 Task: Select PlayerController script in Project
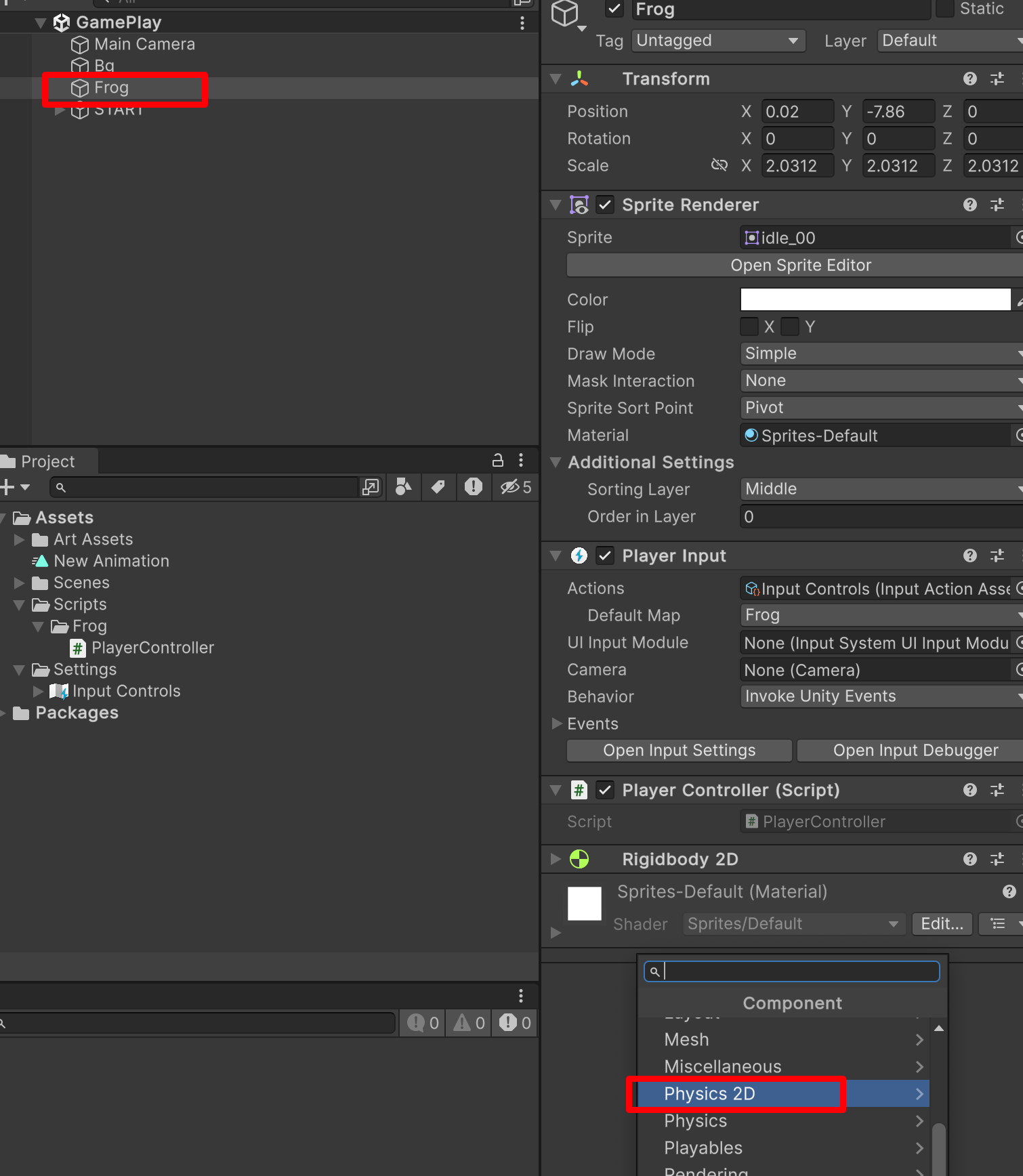click(x=152, y=648)
